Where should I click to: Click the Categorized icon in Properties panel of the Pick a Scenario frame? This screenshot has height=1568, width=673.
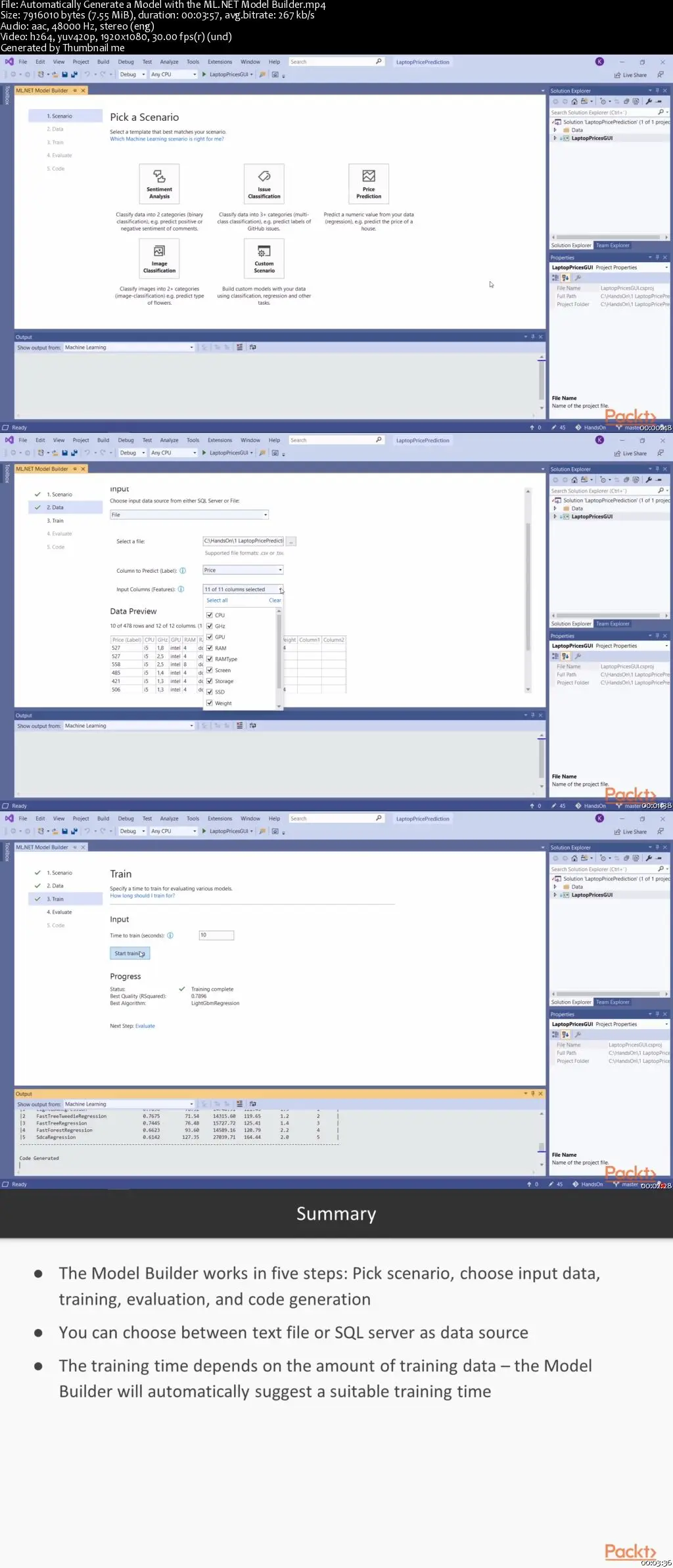555,278
